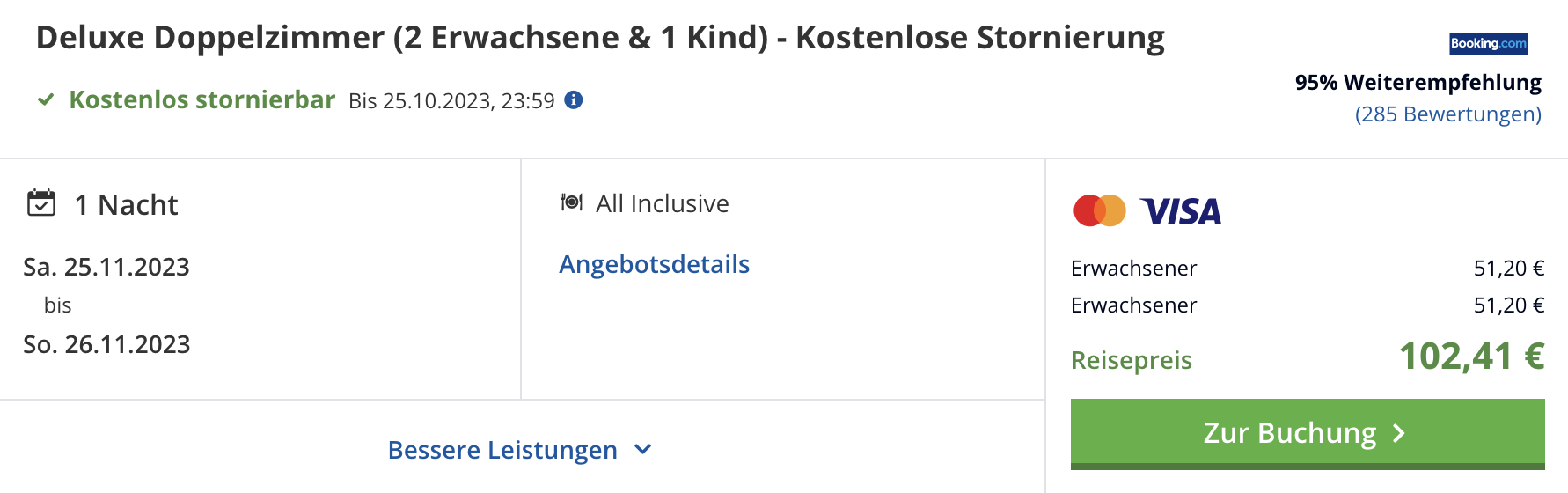1568x493 pixels.
Task: Click the Reisepreis total 102,41 €
Action: 1472,357
